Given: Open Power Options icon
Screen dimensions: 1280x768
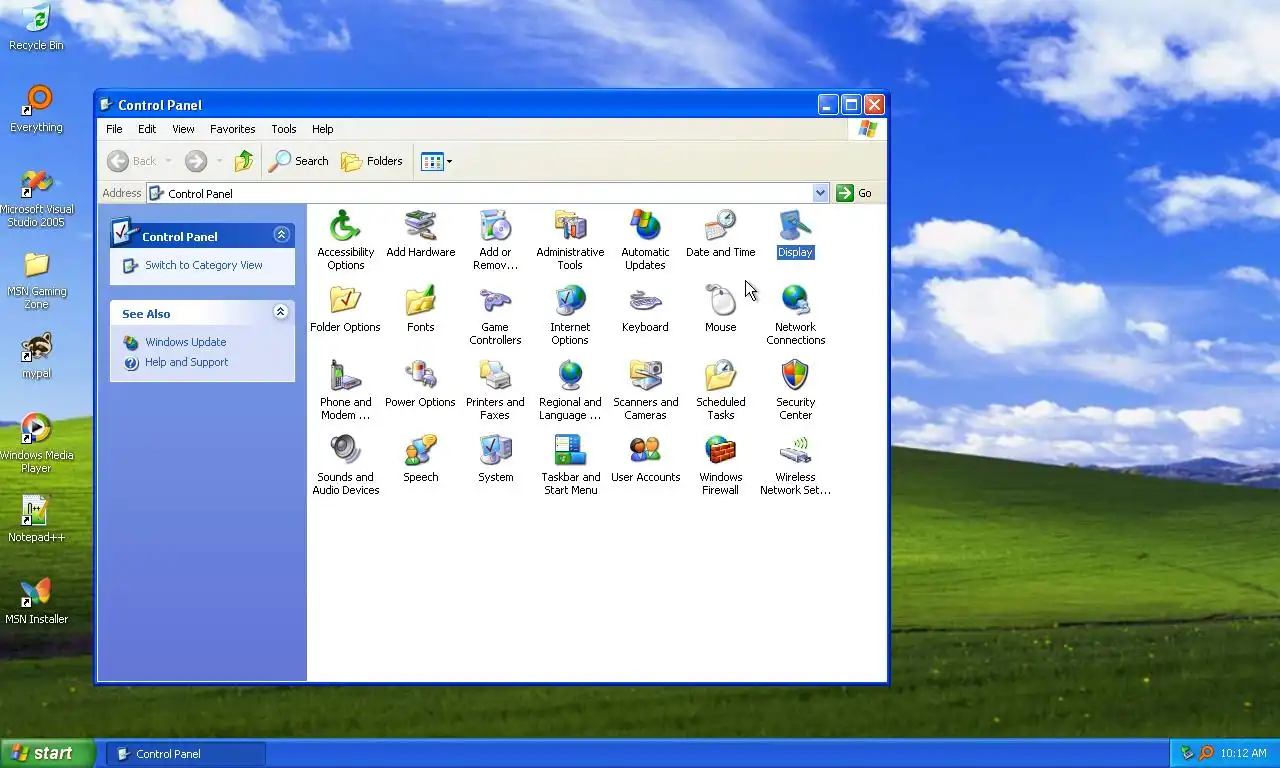Looking at the screenshot, I should (x=420, y=384).
